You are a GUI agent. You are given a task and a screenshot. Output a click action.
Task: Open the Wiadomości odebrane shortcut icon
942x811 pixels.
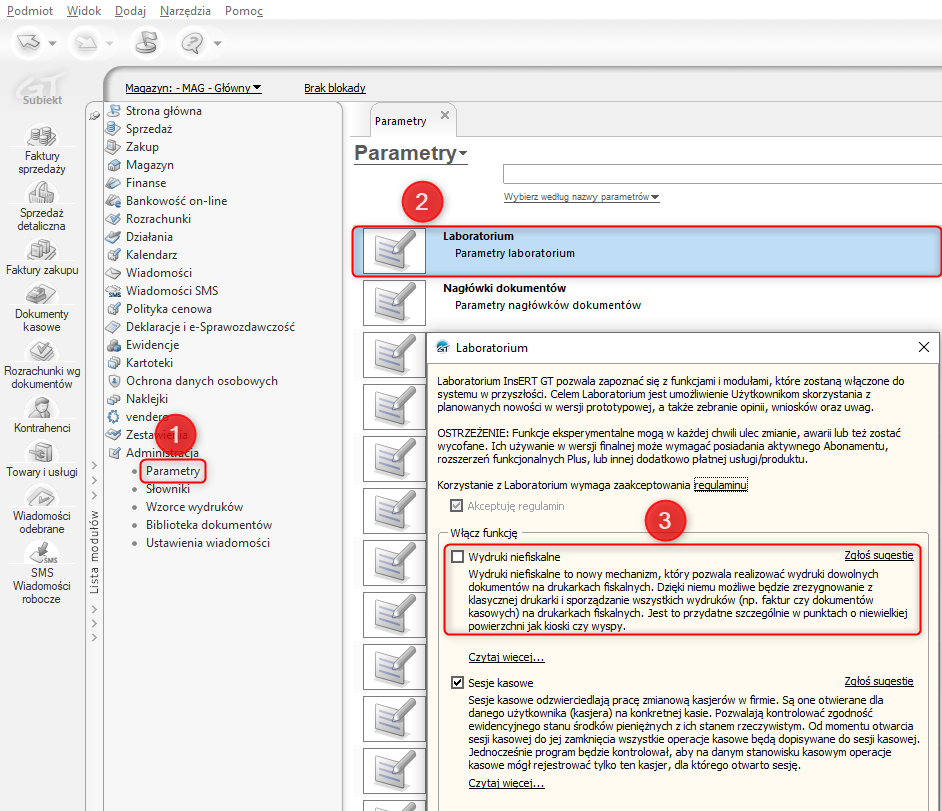tap(41, 497)
